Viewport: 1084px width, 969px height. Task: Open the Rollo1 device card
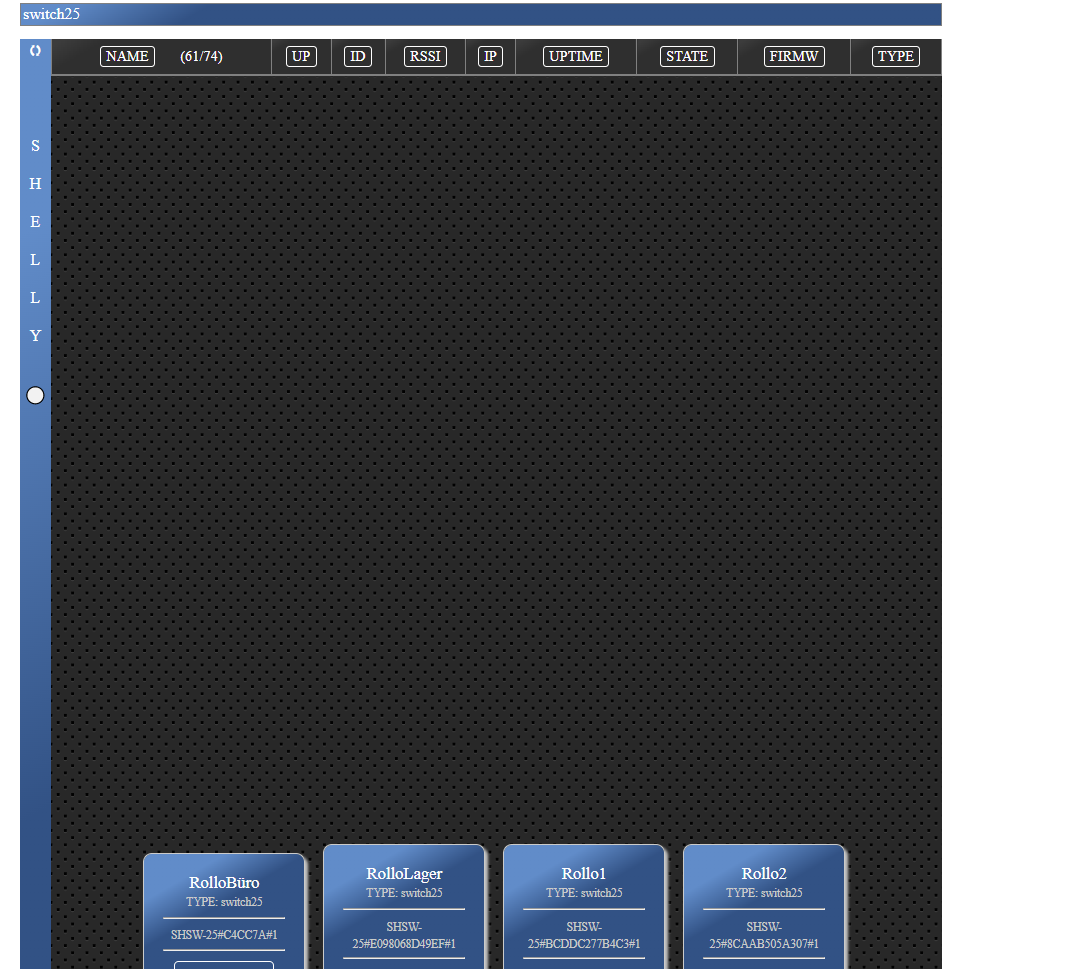(x=584, y=874)
